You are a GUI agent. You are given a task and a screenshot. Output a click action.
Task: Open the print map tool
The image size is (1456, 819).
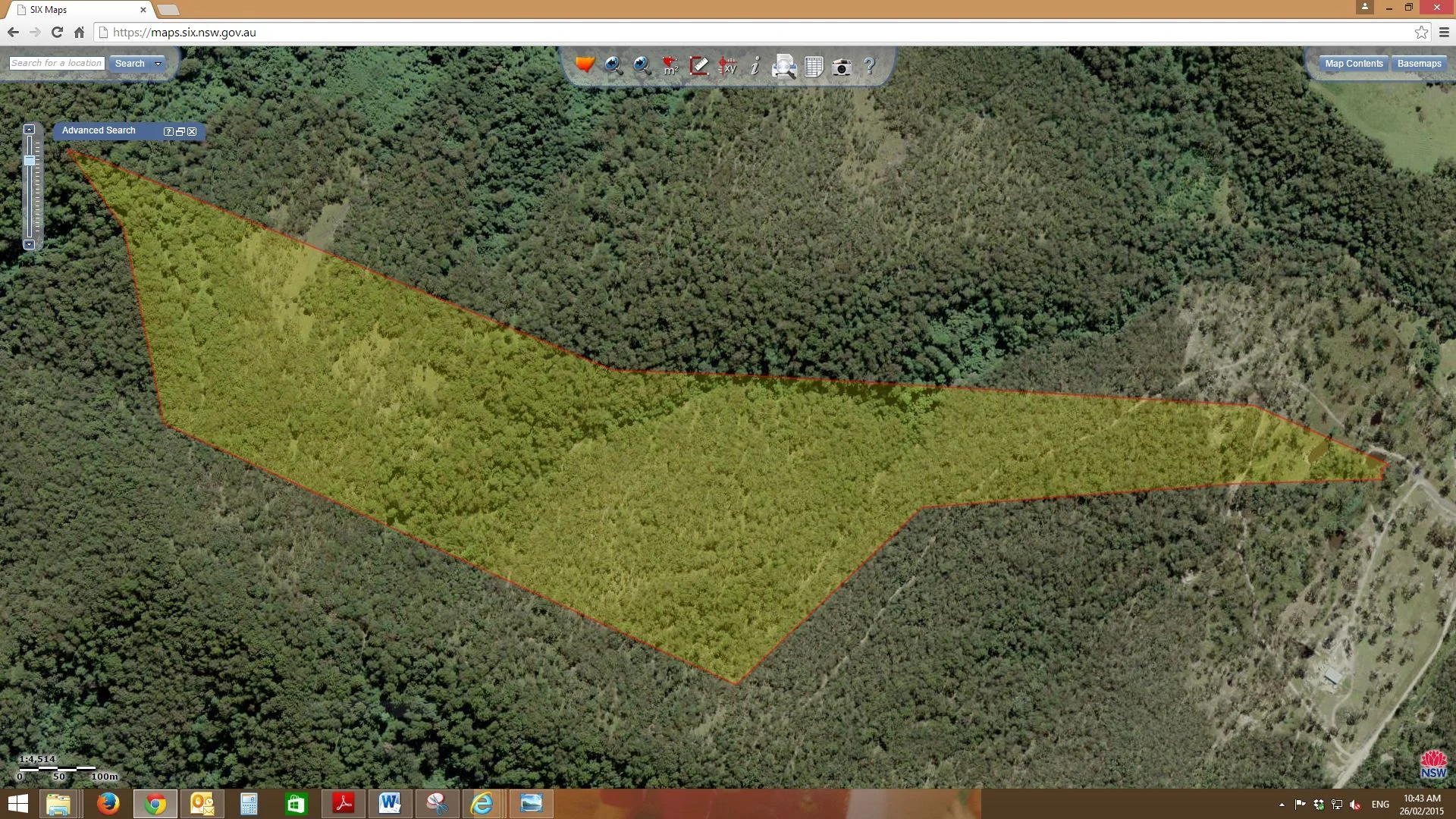pyautogui.click(x=783, y=66)
